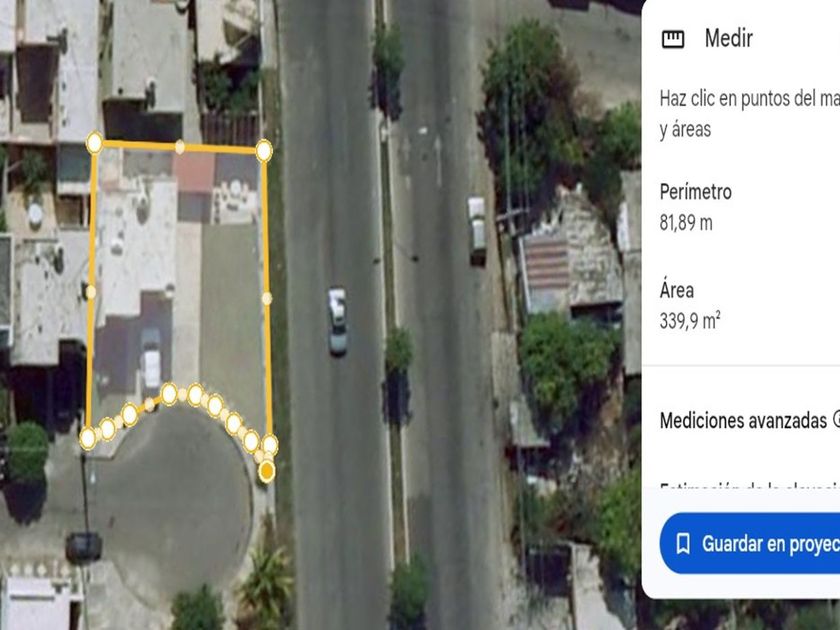Click the white car driving on road

click(338, 321)
